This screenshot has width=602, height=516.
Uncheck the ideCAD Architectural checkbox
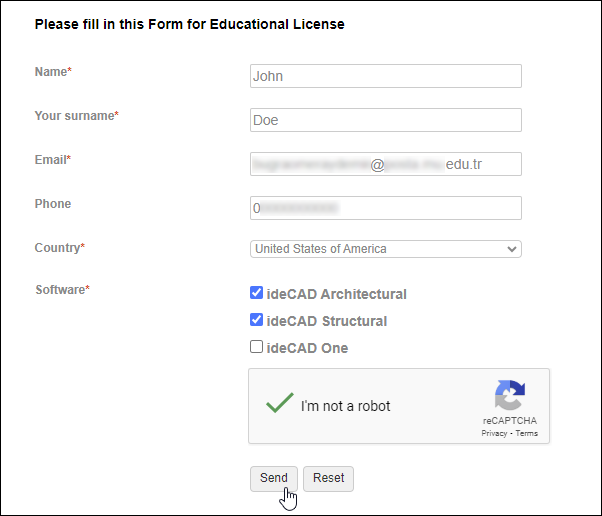257,294
